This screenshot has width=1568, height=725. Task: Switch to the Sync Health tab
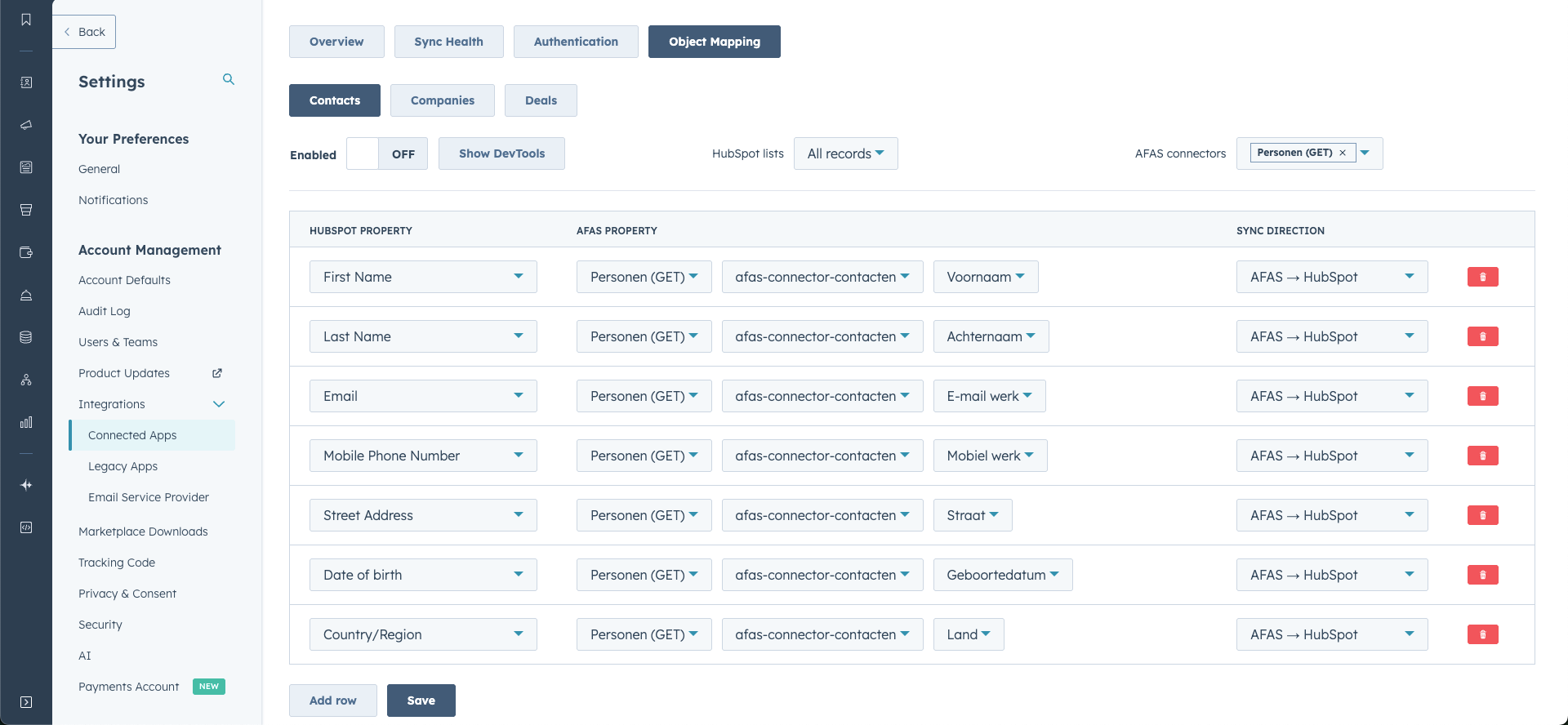[x=448, y=42]
